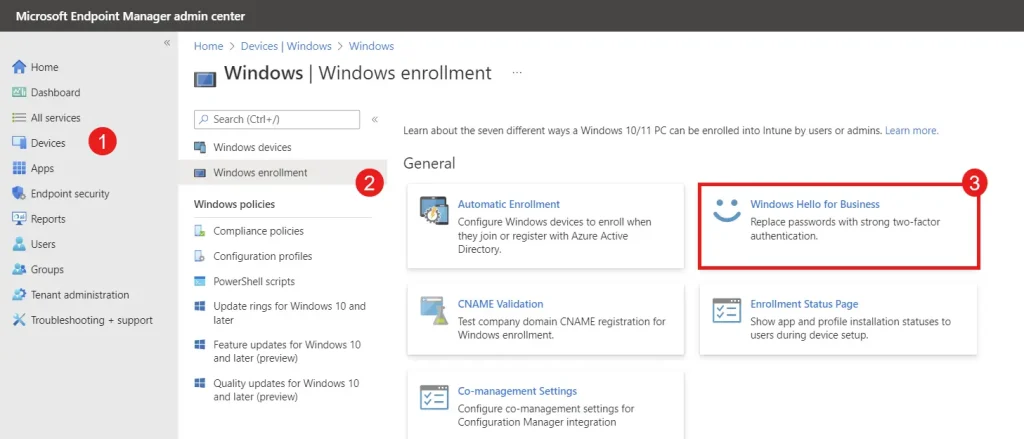Collapse the main left navigation sidebar
The width and height of the screenshot is (1024, 439).
(167, 42)
